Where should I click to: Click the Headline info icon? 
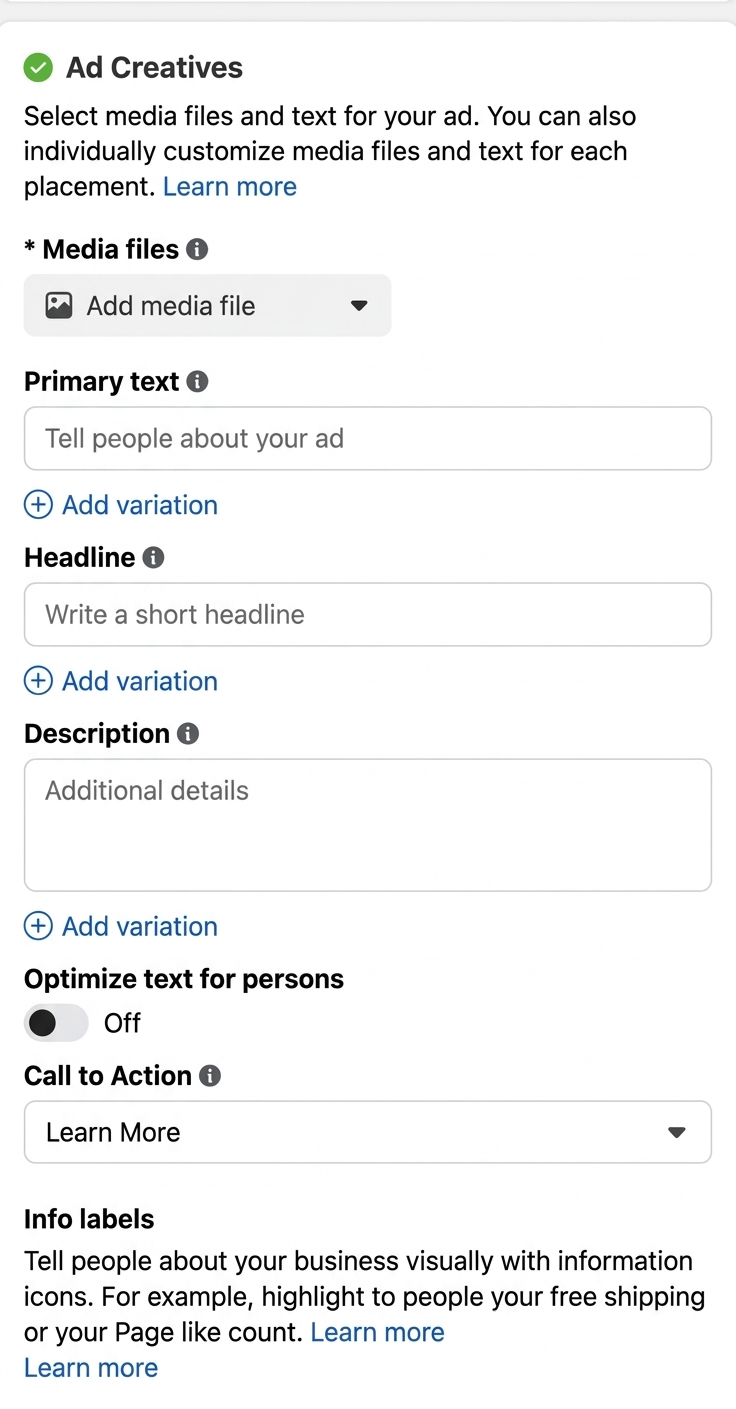153,557
